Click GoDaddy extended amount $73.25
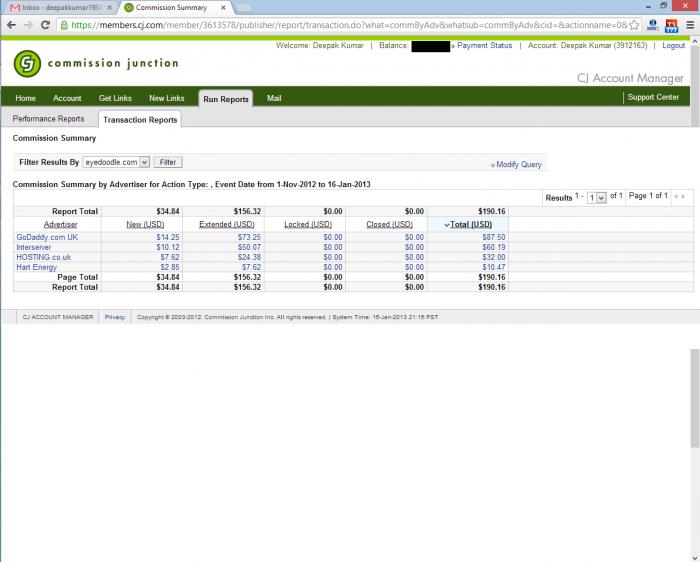 click(249, 237)
